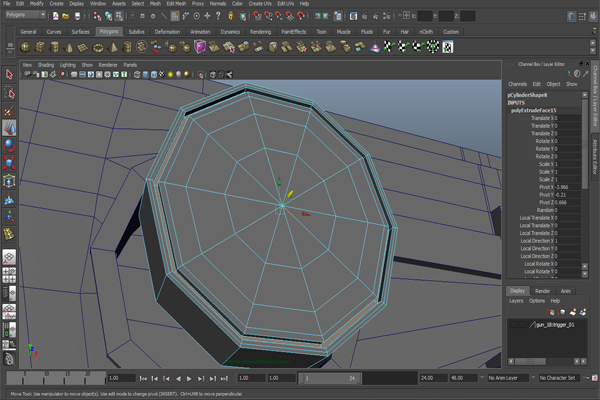Toggle use all lights yellow bulb icon

pos(170,75)
